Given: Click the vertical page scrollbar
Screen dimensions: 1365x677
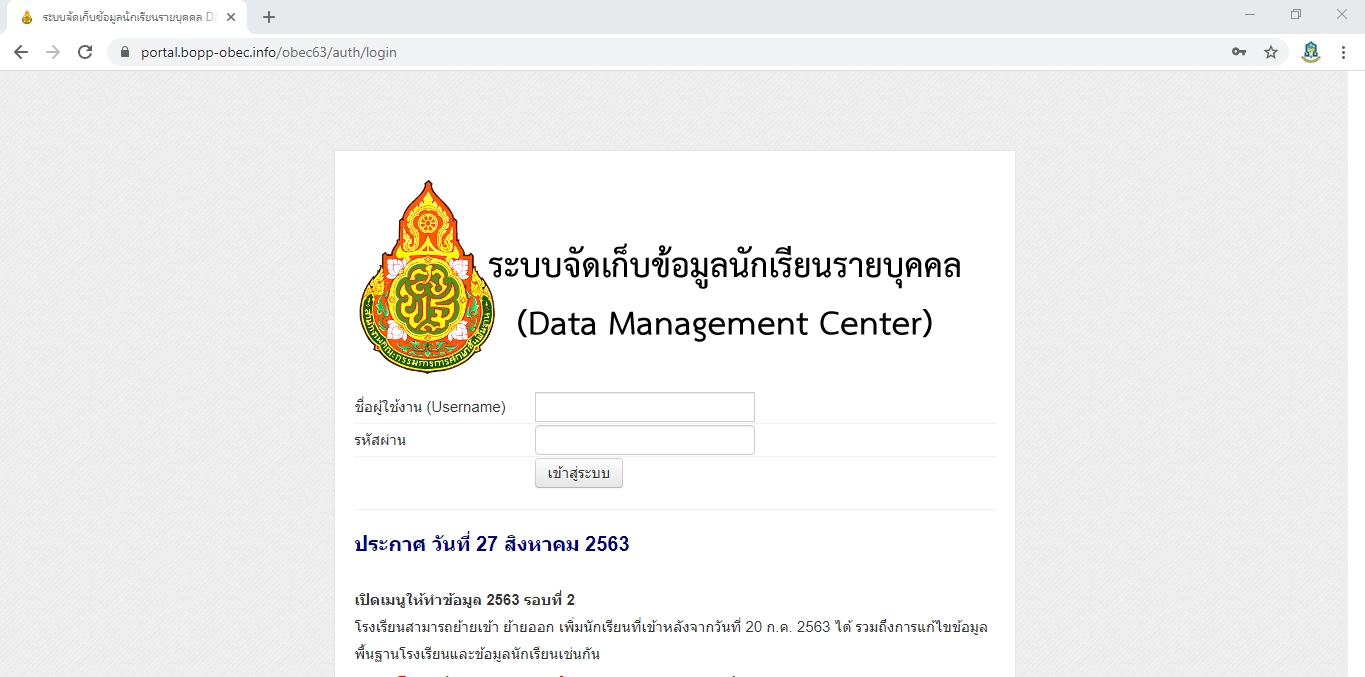Looking at the screenshot, I should point(1356,374).
